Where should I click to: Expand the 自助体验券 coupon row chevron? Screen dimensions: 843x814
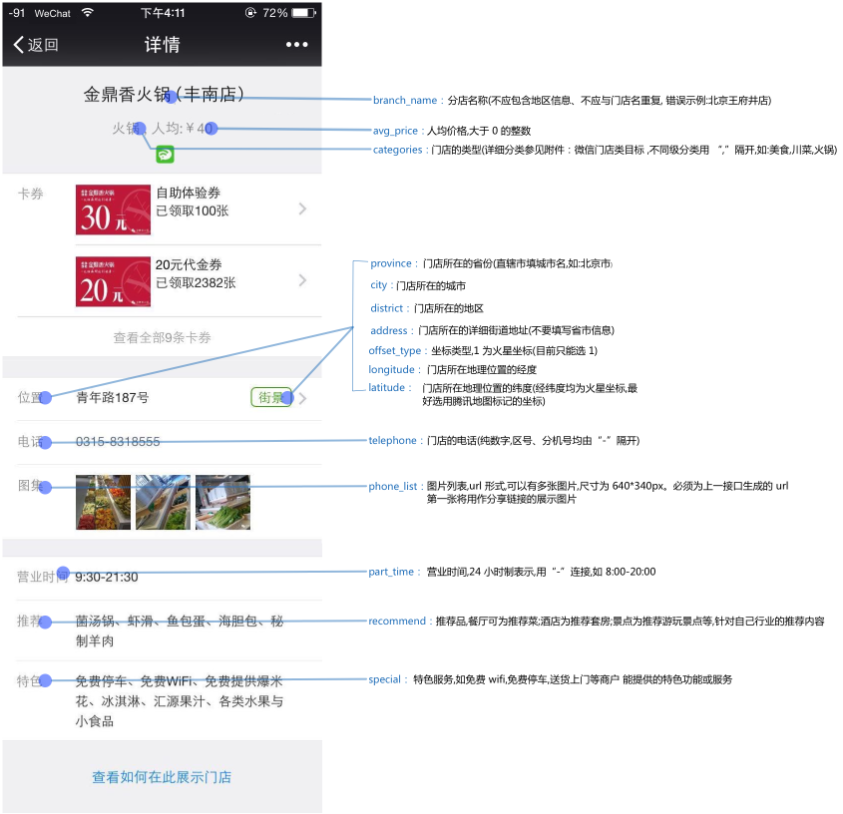point(303,209)
